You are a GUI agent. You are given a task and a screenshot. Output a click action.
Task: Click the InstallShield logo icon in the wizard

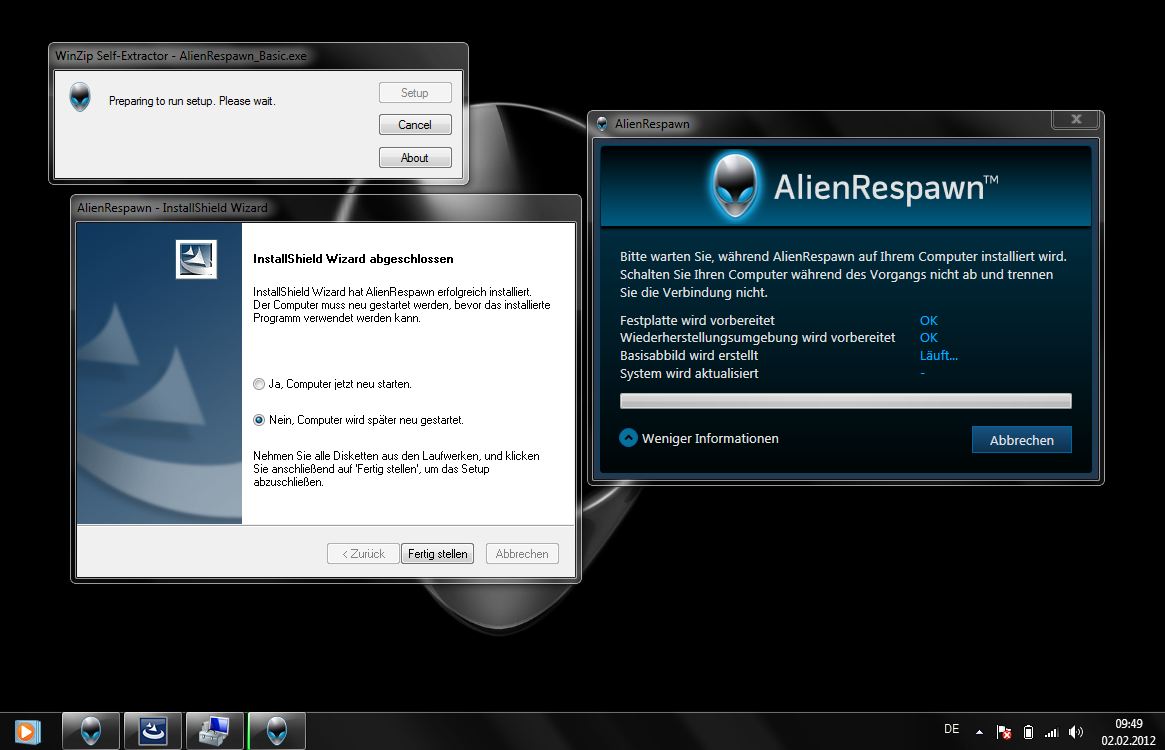[196, 259]
